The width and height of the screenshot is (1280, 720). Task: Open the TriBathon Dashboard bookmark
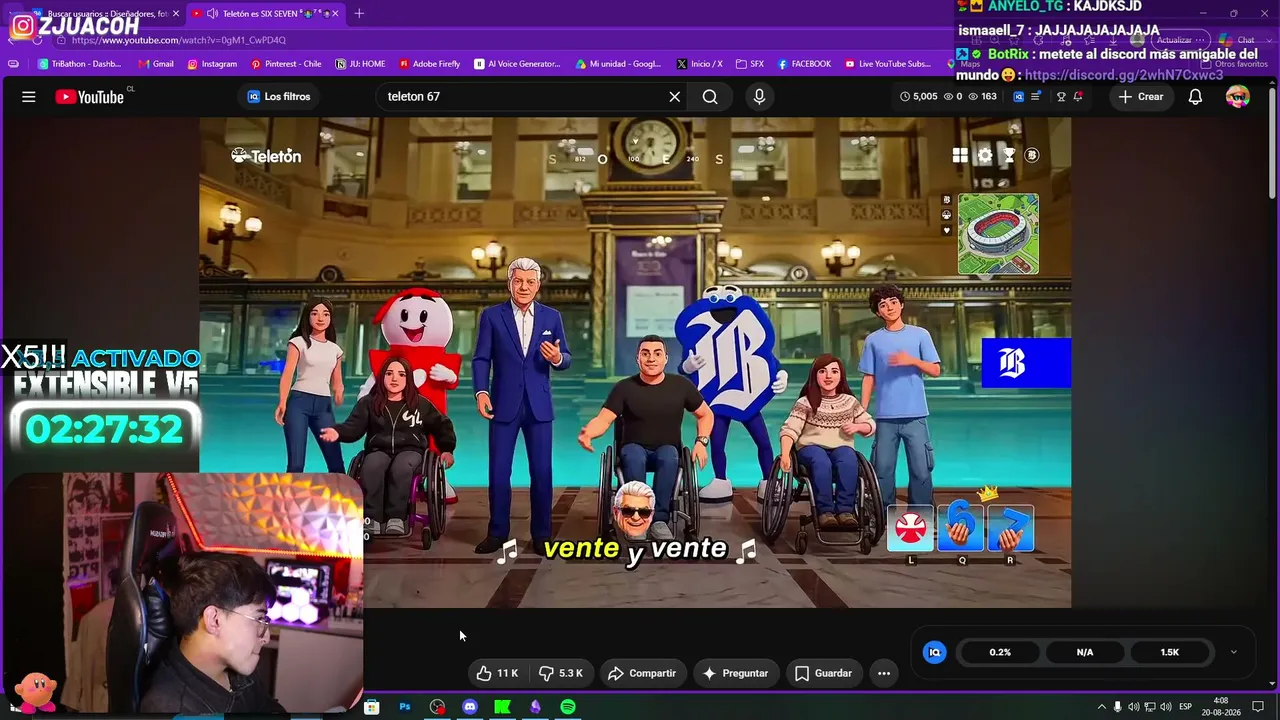coord(79,64)
